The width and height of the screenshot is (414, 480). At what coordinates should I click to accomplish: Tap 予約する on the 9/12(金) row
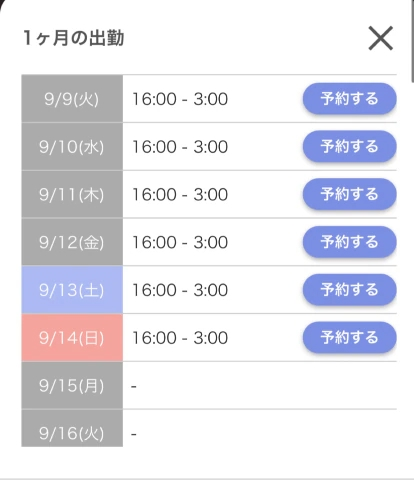349,242
